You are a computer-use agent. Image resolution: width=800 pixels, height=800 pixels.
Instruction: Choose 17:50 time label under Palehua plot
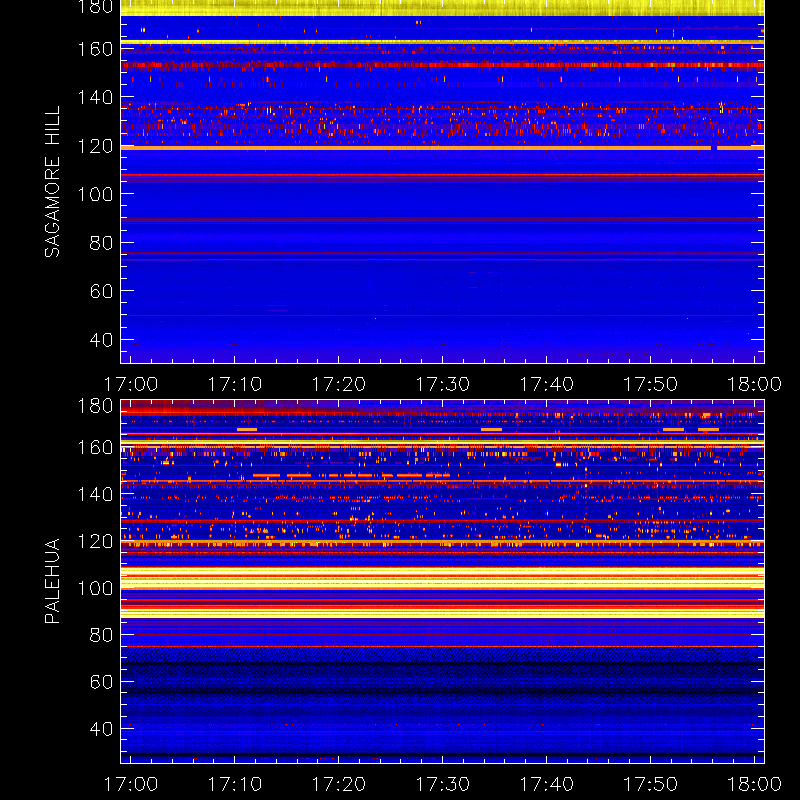point(651,784)
